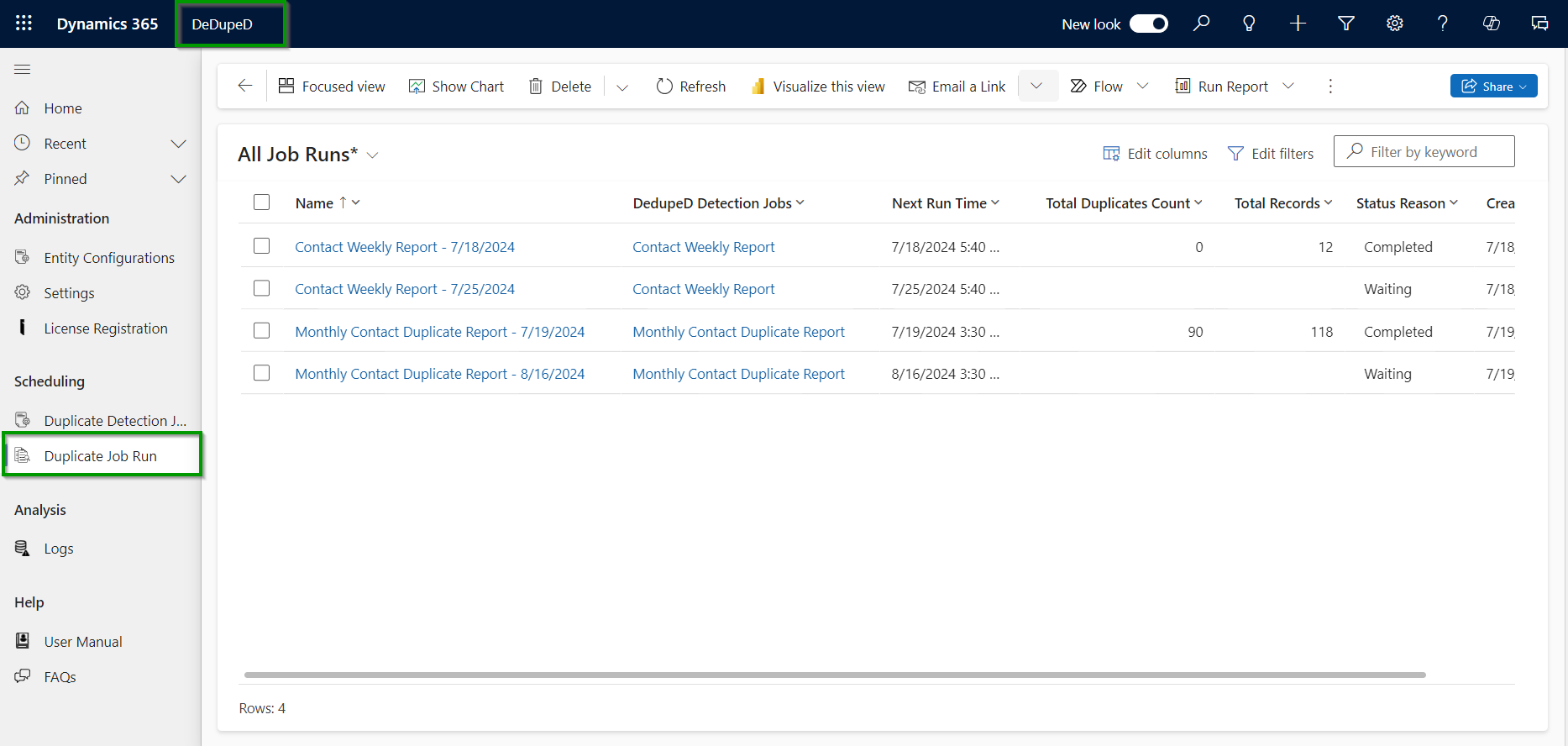Click Show Chart command
Viewport: 1568px width, 746px height.
click(456, 86)
